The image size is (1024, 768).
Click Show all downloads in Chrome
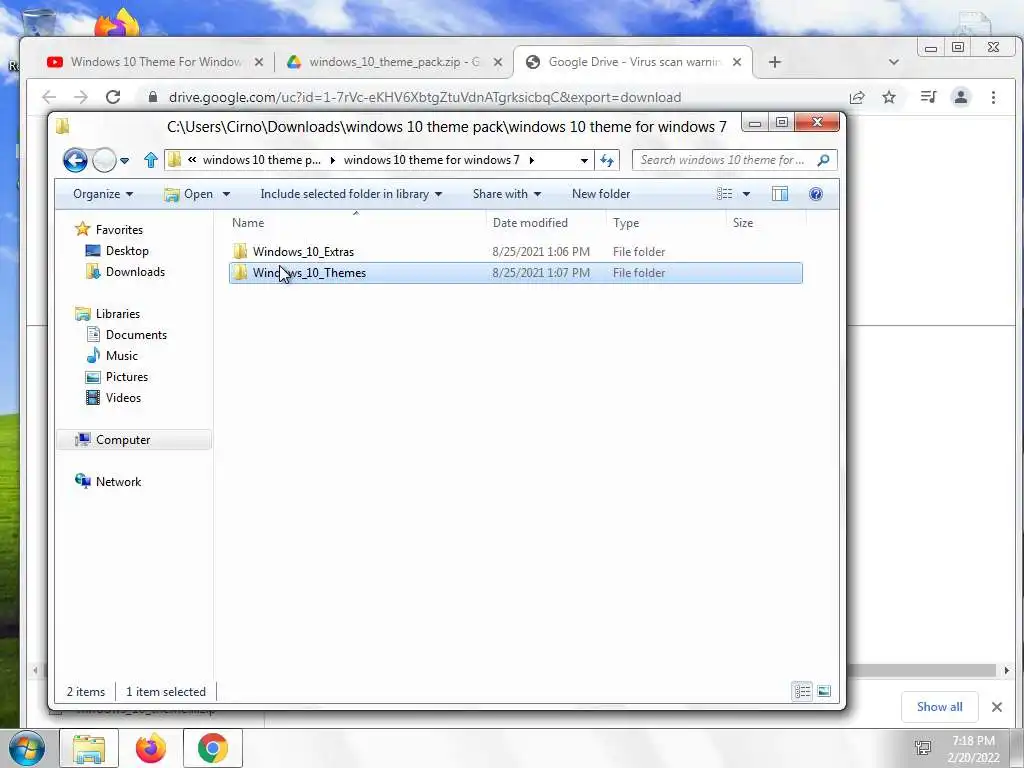click(x=939, y=707)
